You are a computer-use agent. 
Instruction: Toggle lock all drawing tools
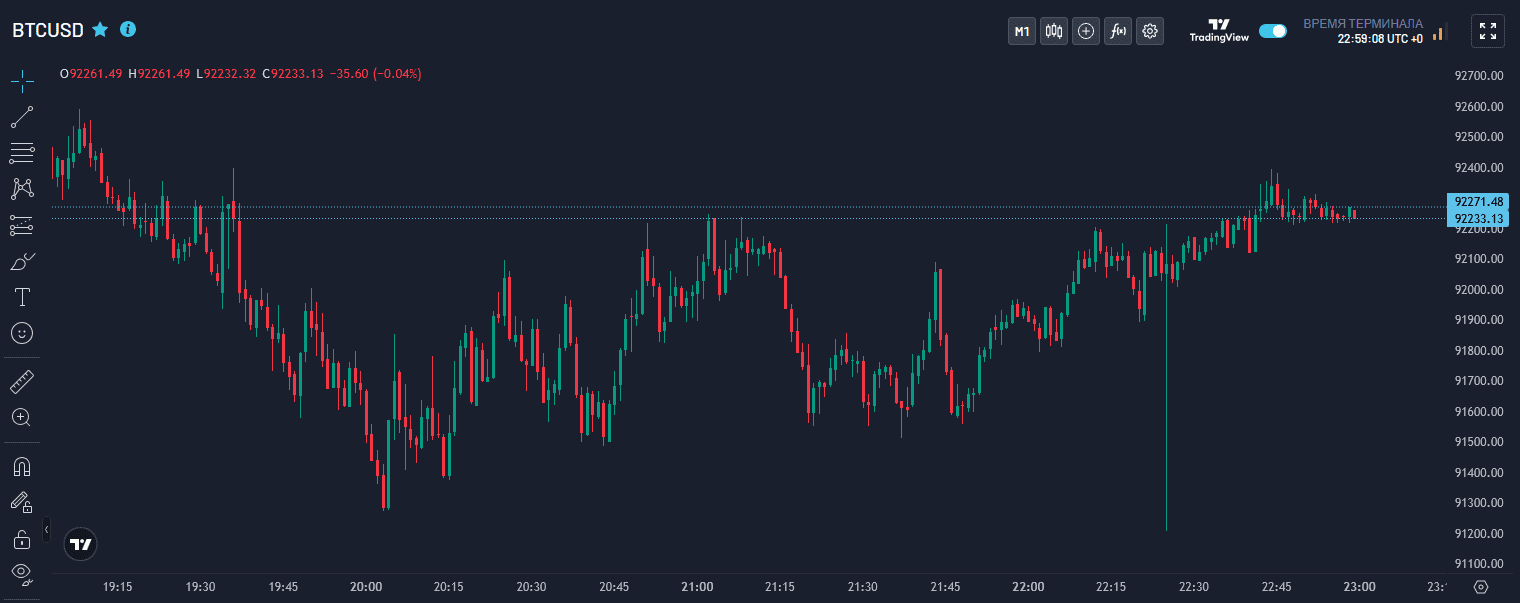tap(22, 539)
